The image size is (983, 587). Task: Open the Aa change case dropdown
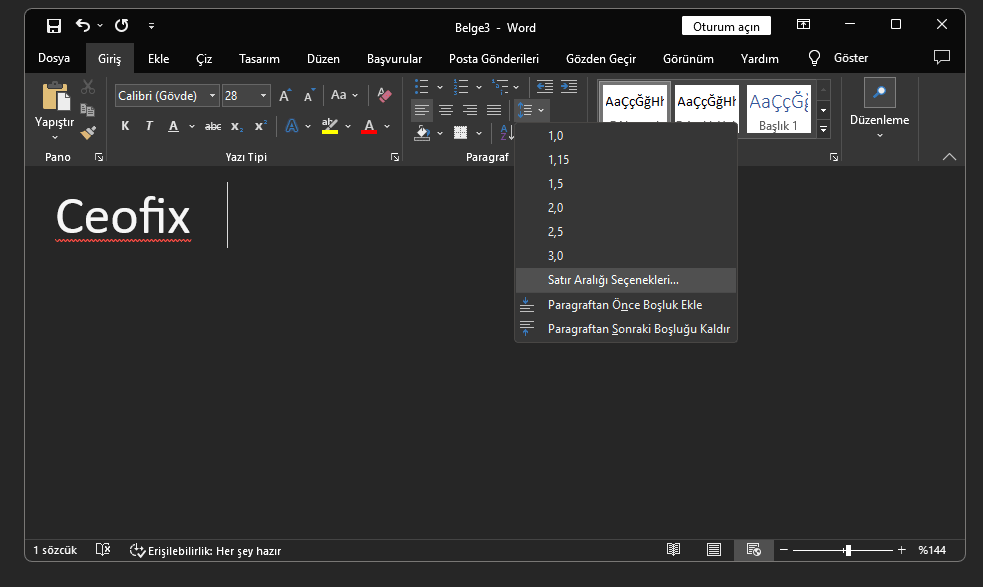point(344,95)
